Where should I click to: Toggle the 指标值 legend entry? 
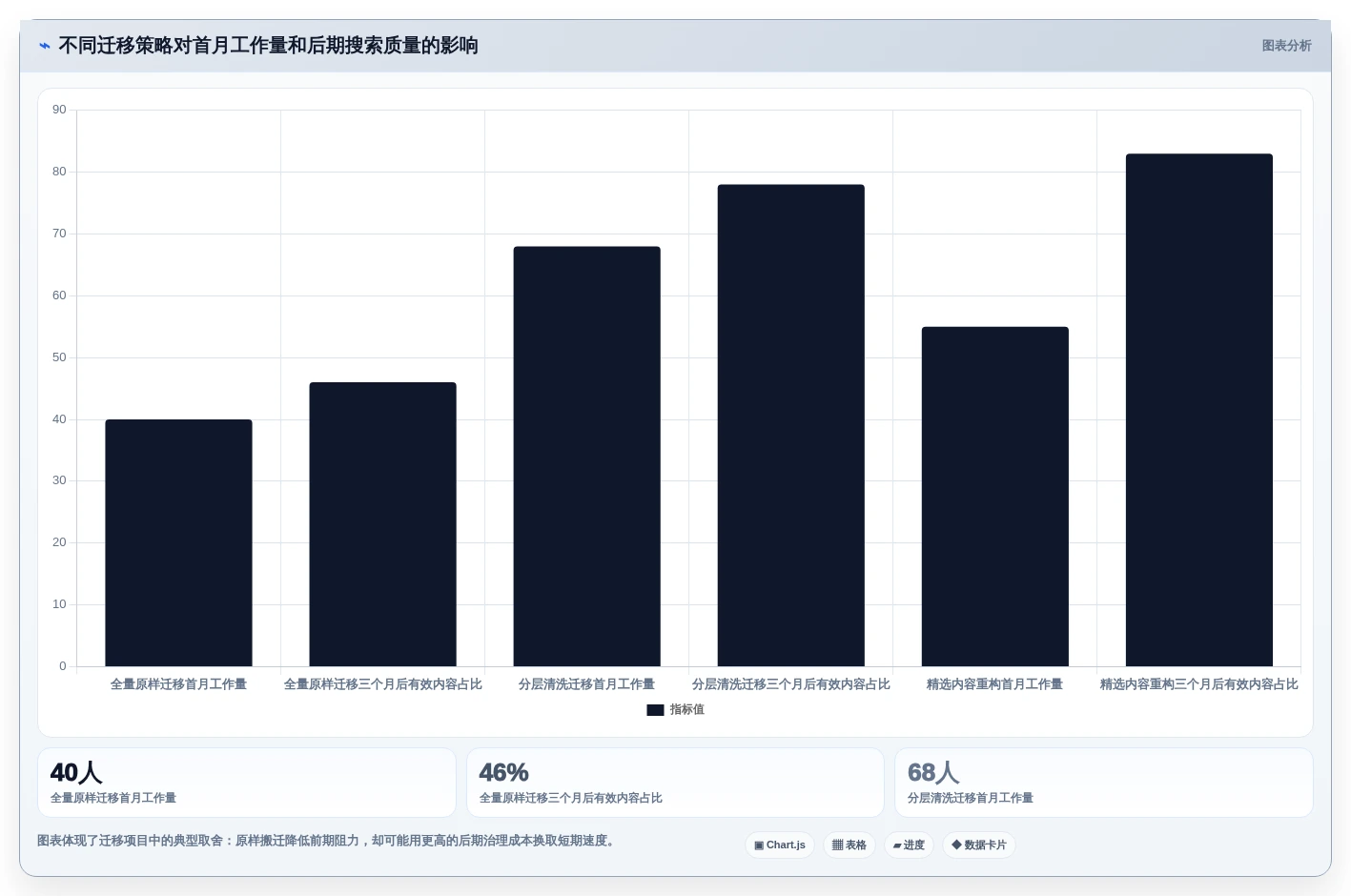(x=676, y=710)
